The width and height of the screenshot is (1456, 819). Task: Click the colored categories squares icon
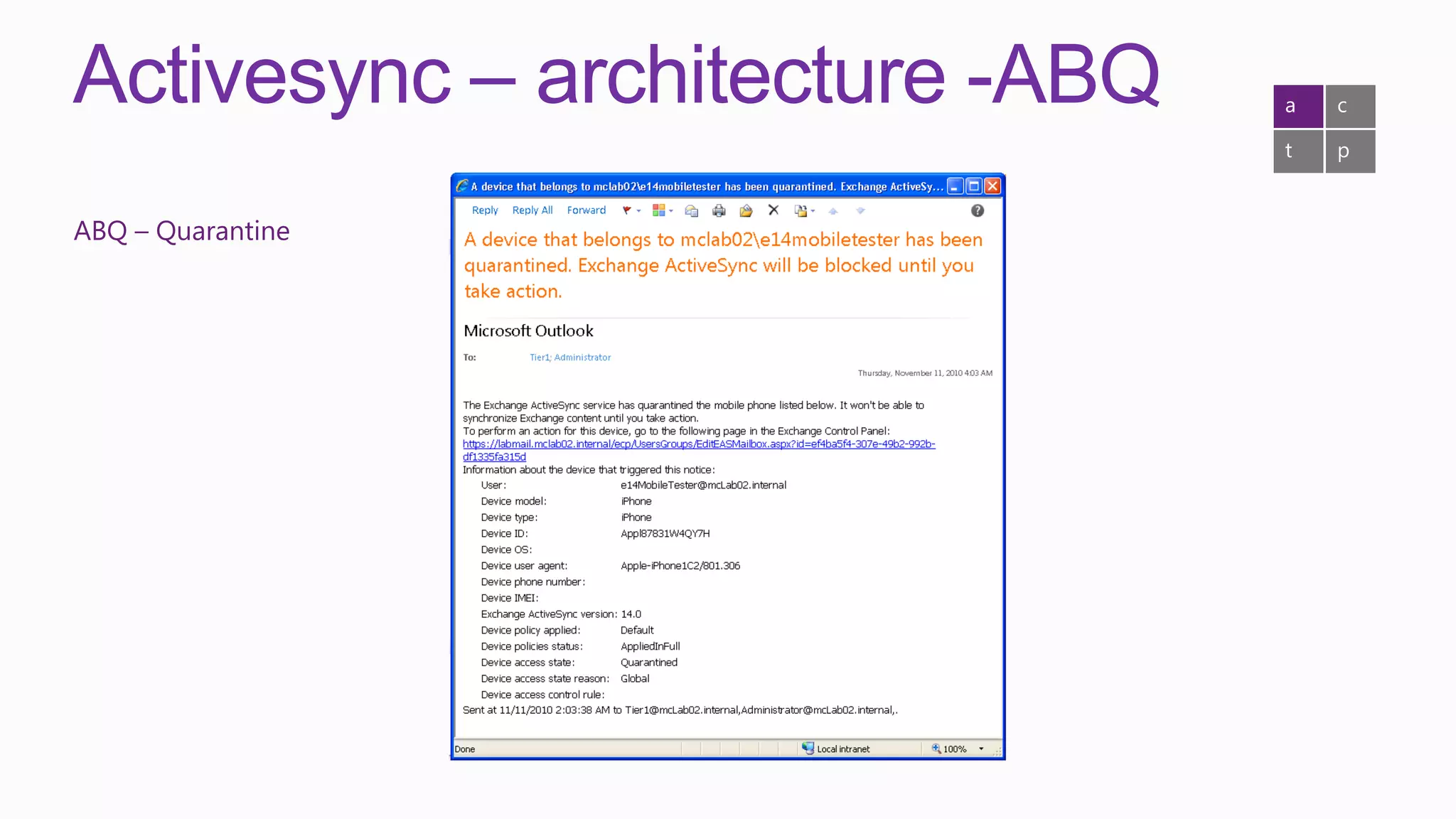coord(659,210)
